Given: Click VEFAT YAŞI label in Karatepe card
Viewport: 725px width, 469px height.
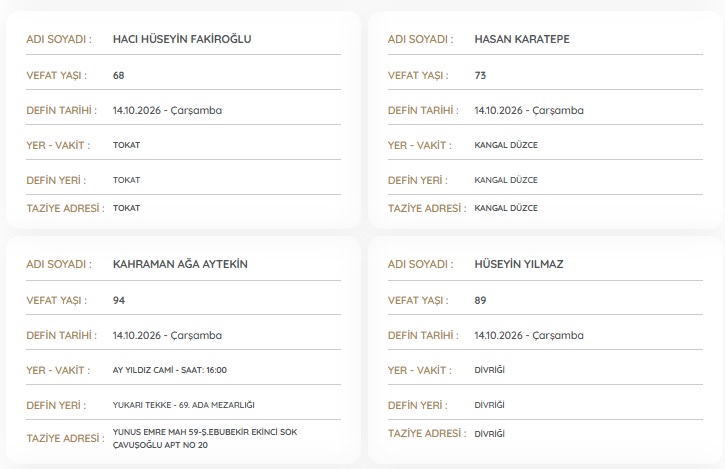Looking at the screenshot, I should pos(418,75).
